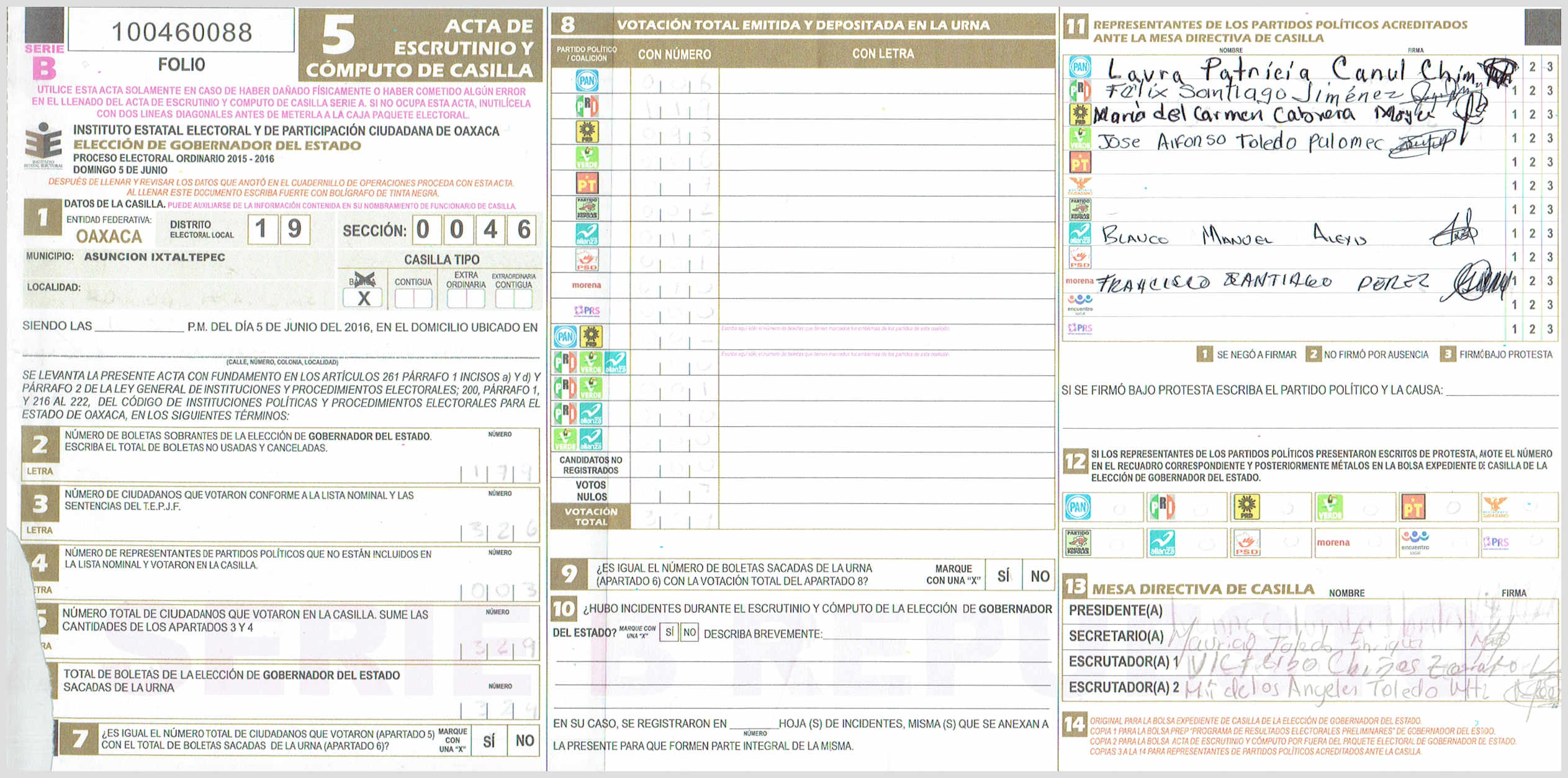This screenshot has height=778, width=1568.
Task: Mark the NO box for incidents in section 10
Action: 689,632
